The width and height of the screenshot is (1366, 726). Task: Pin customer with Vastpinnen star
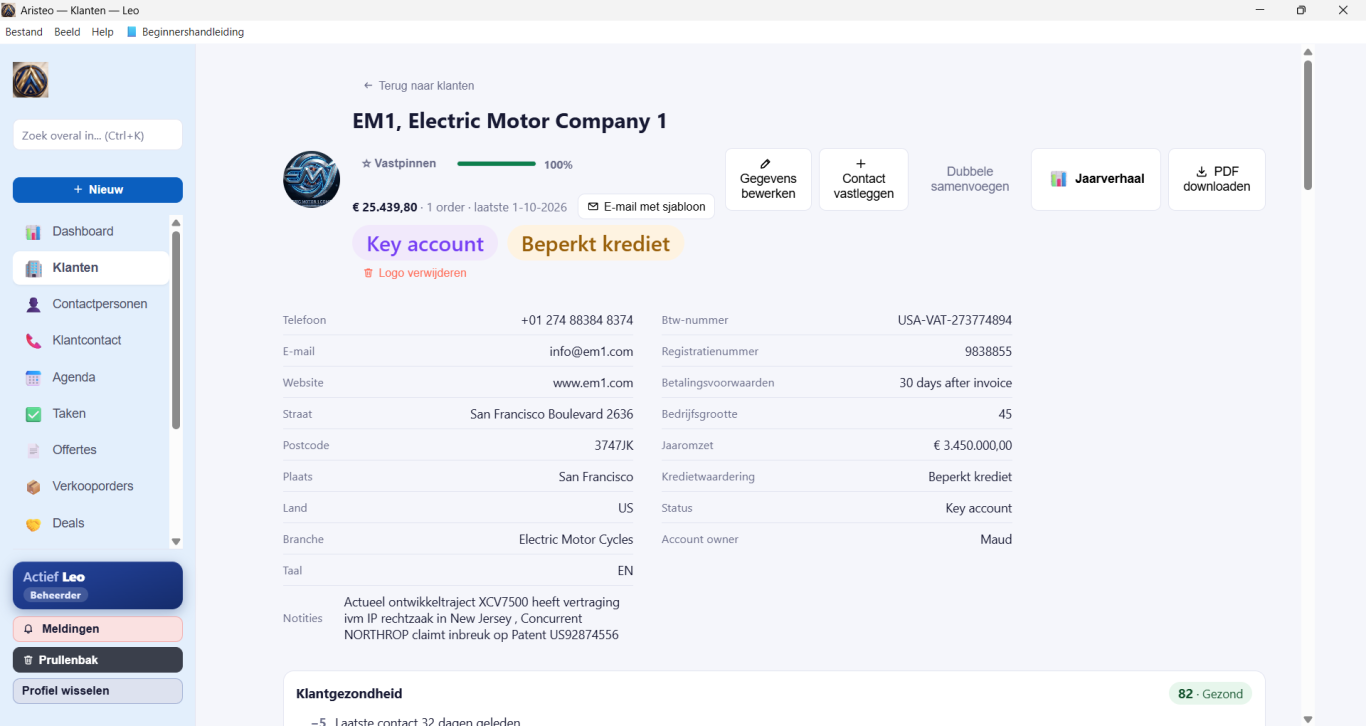click(399, 163)
